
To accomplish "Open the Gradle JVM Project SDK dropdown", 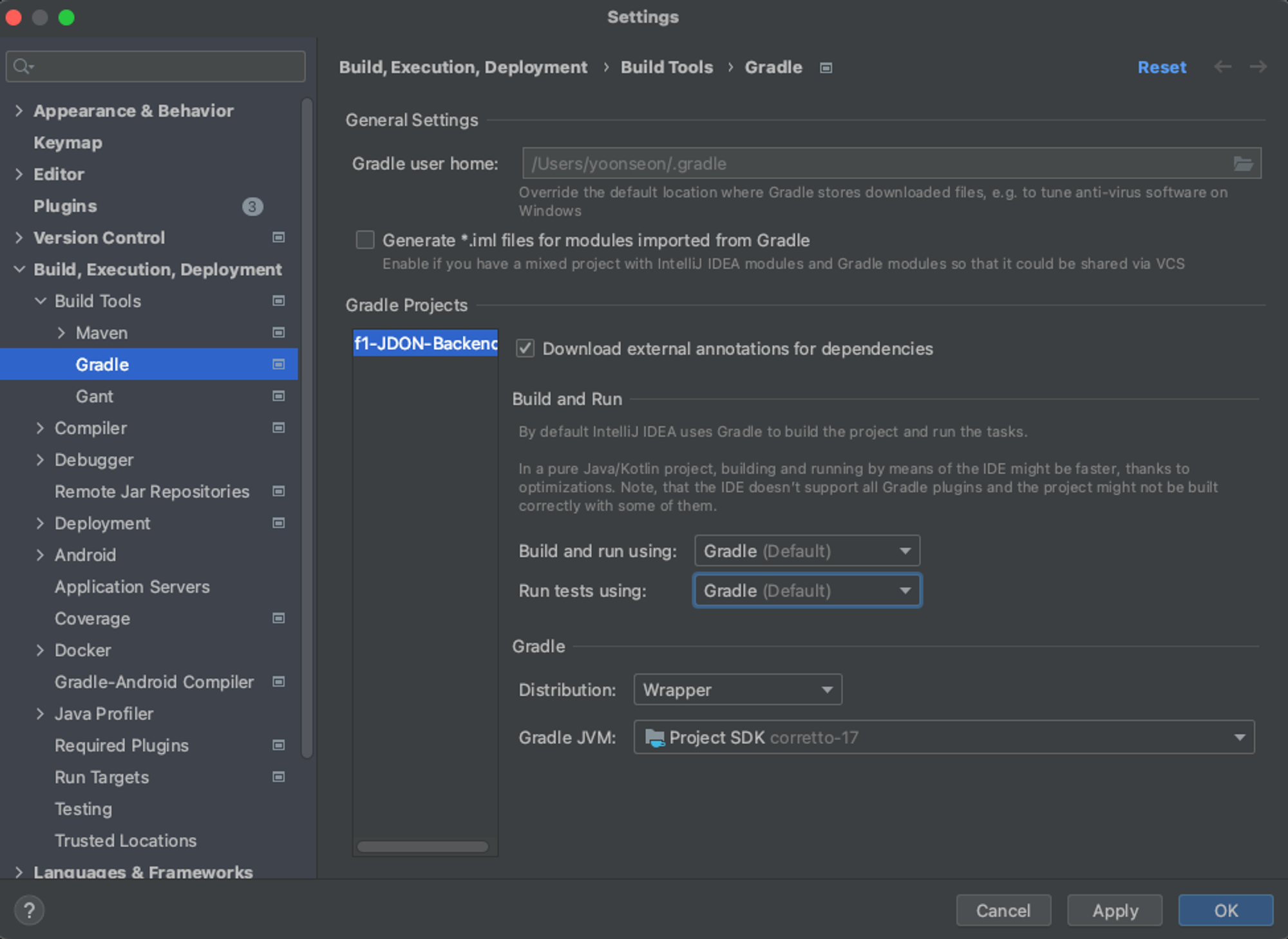I will point(943,737).
